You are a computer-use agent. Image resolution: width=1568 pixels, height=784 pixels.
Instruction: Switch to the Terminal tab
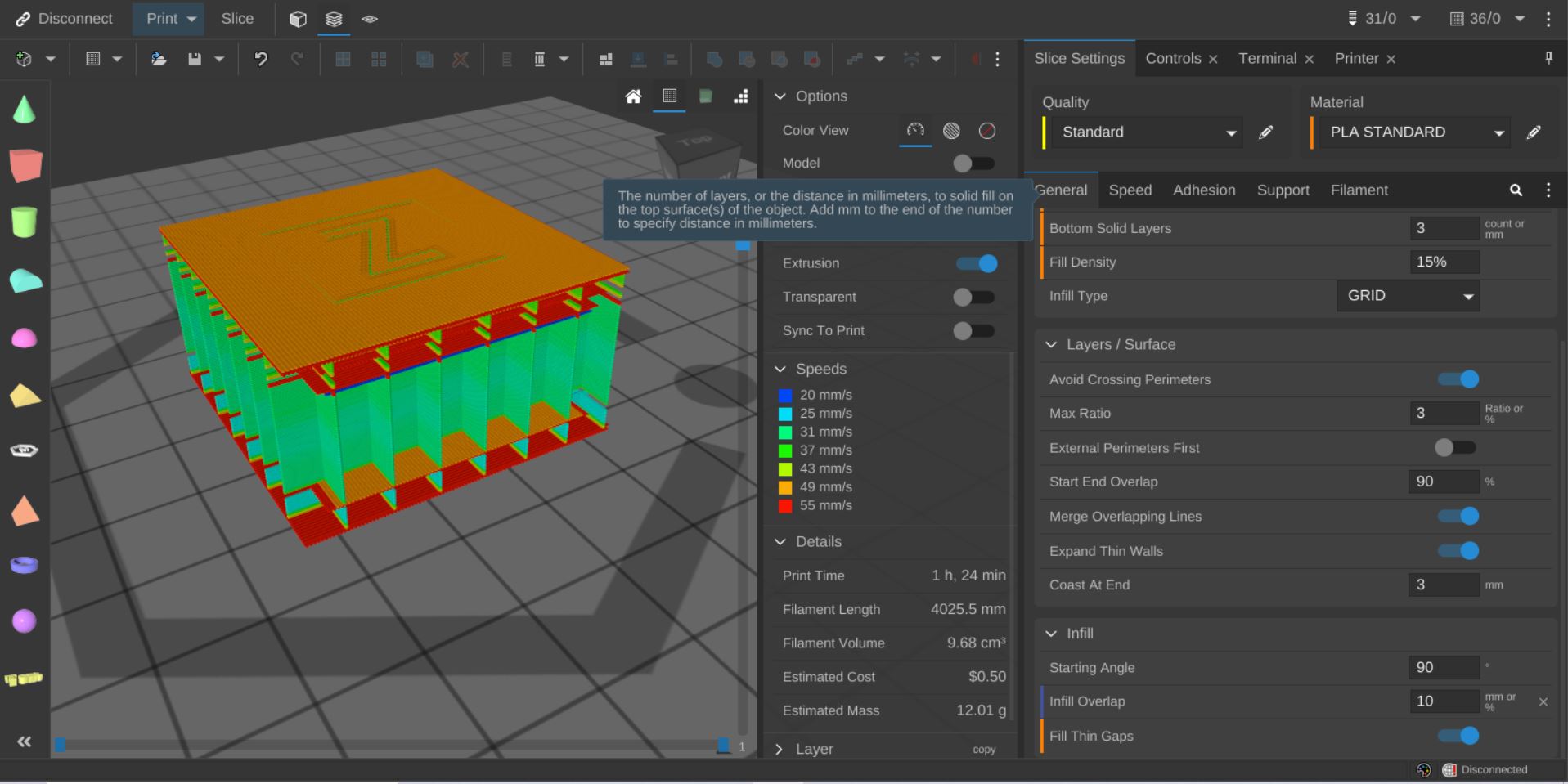1267,58
